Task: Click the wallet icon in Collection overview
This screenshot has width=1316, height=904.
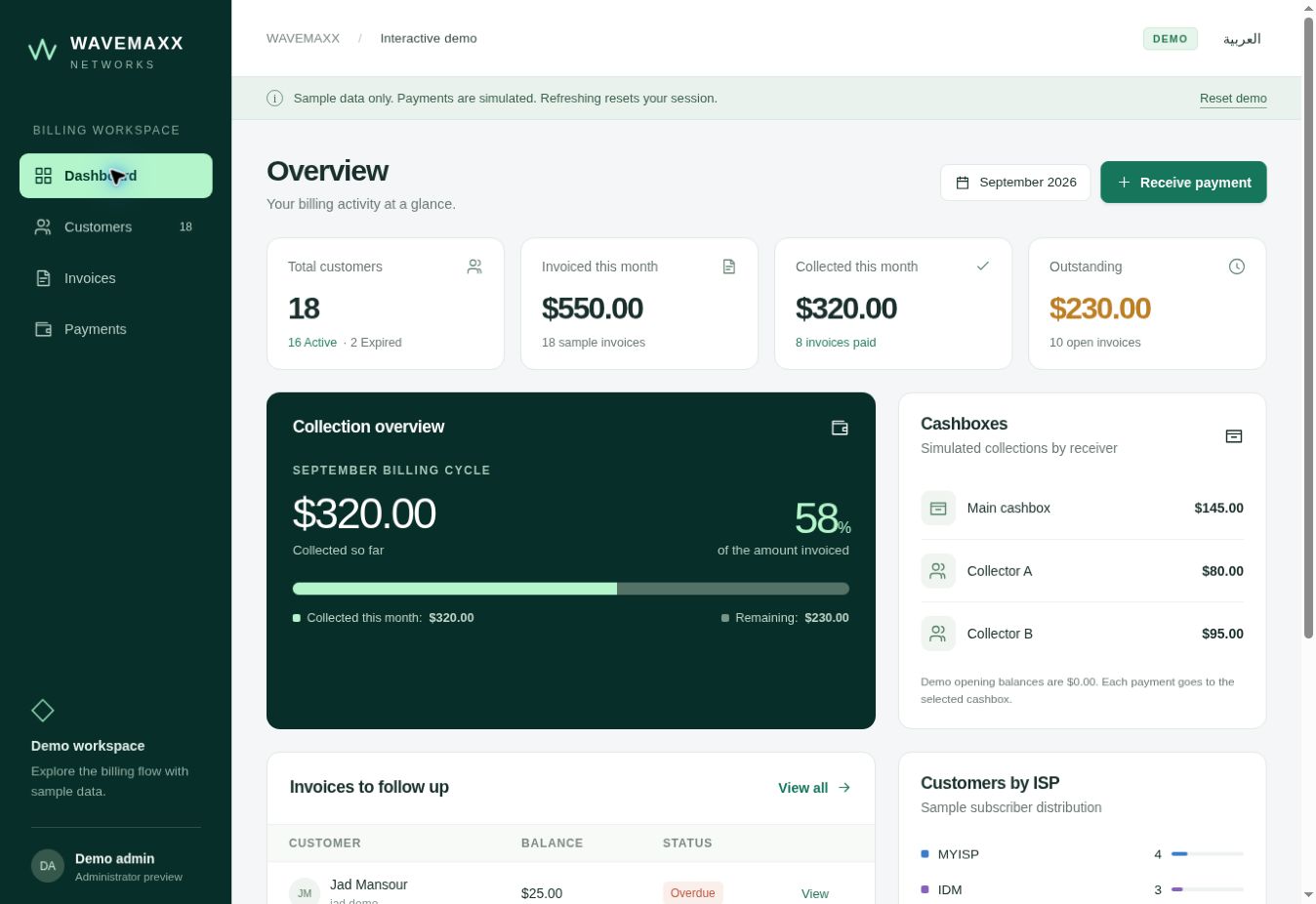Action: 840,428
